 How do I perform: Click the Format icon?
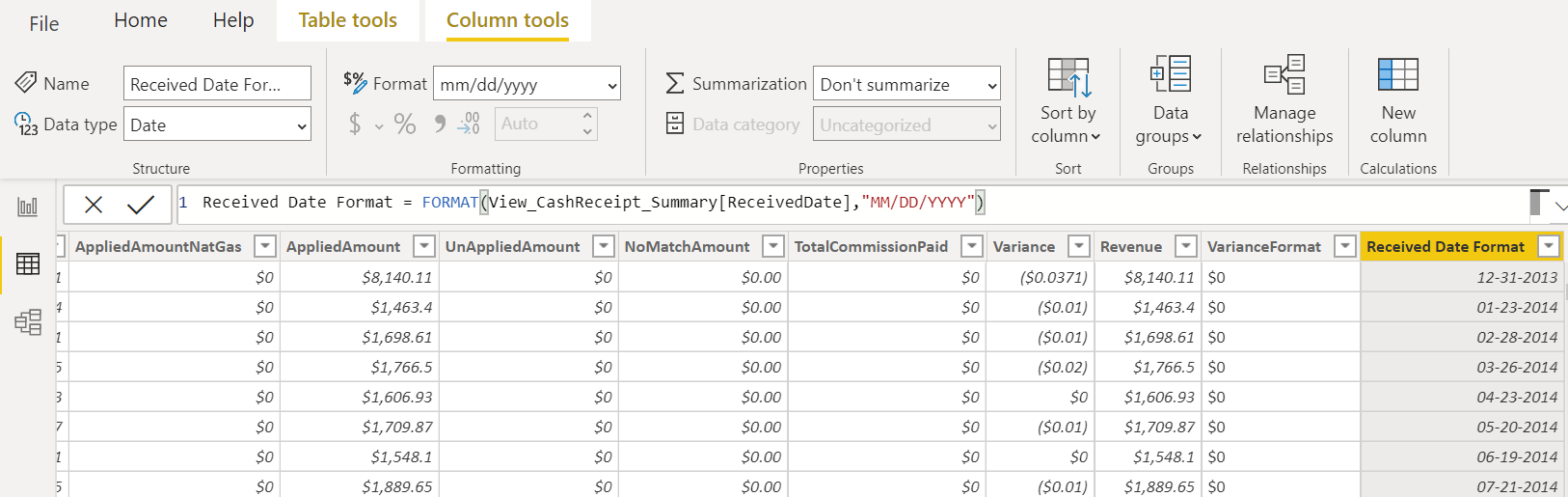355,83
